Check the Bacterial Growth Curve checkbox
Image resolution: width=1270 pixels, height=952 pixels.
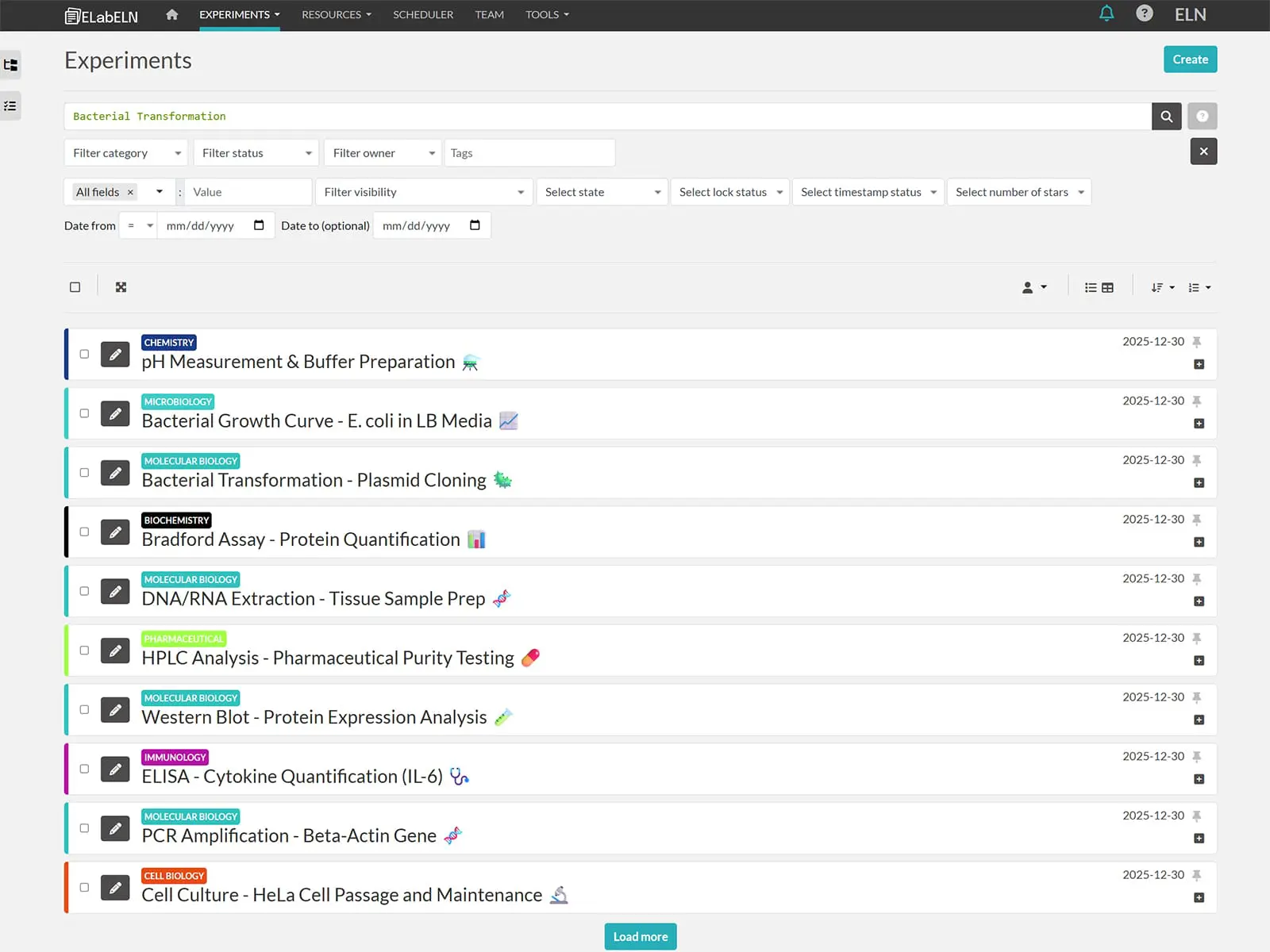(84, 413)
